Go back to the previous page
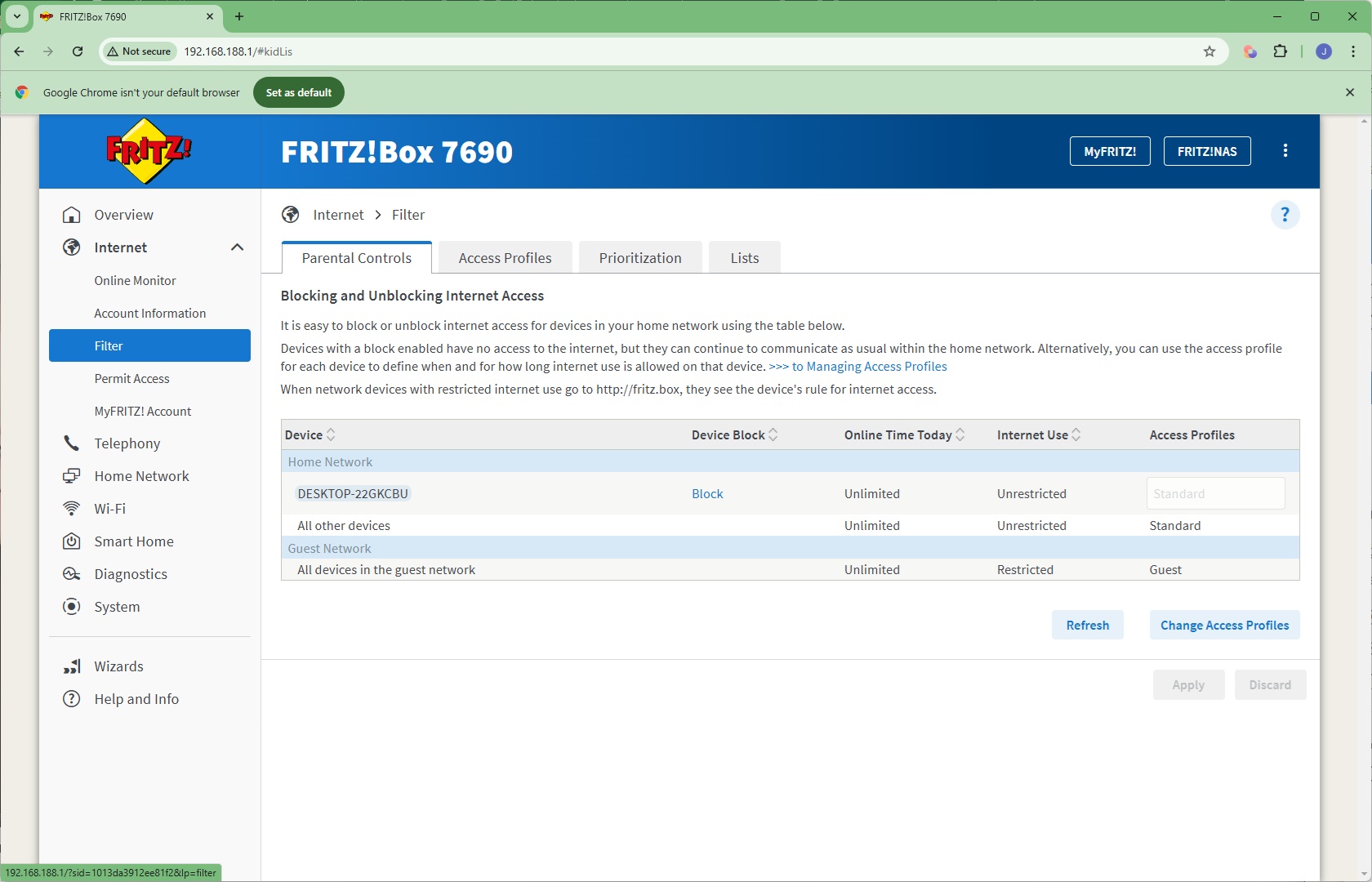 pyautogui.click(x=19, y=51)
